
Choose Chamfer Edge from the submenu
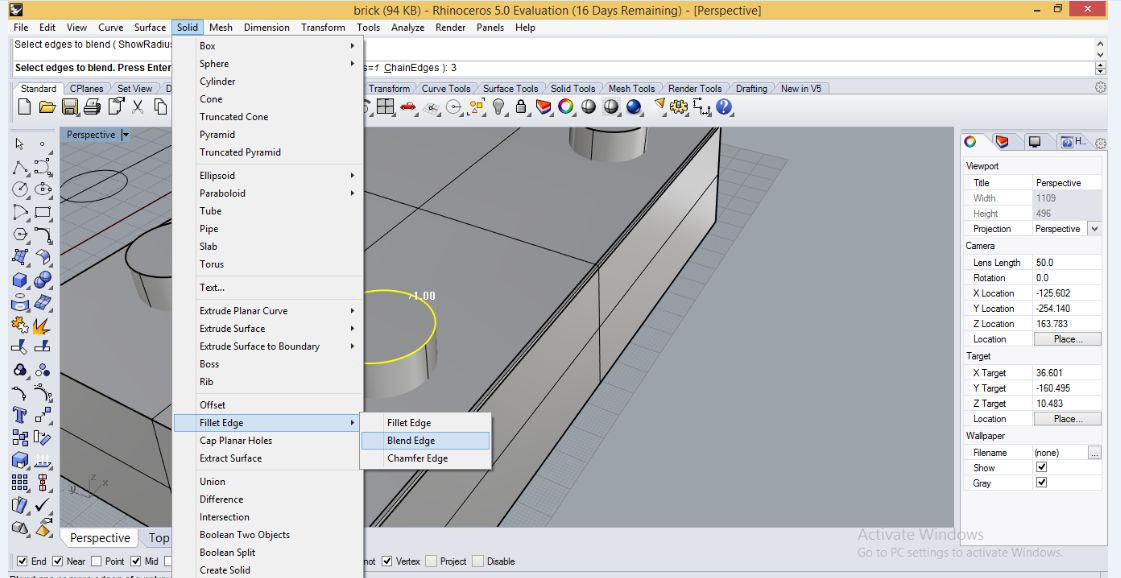click(x=426, y=459)
